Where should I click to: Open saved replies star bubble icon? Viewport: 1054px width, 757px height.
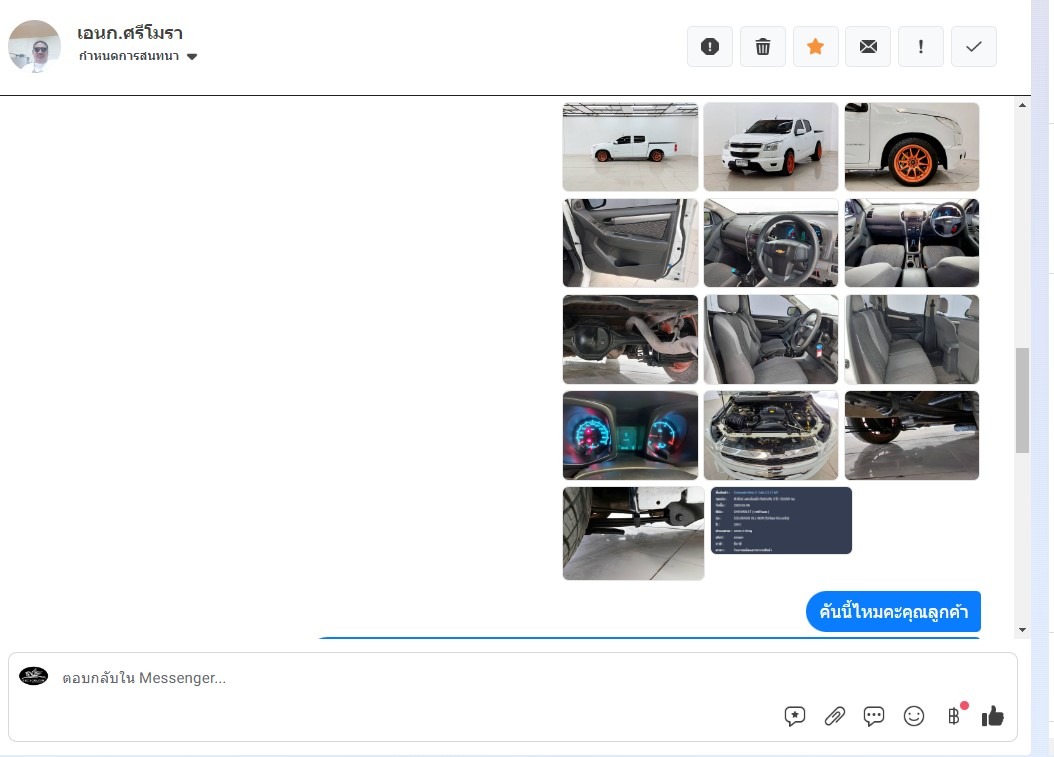click(x=795, y=716)
